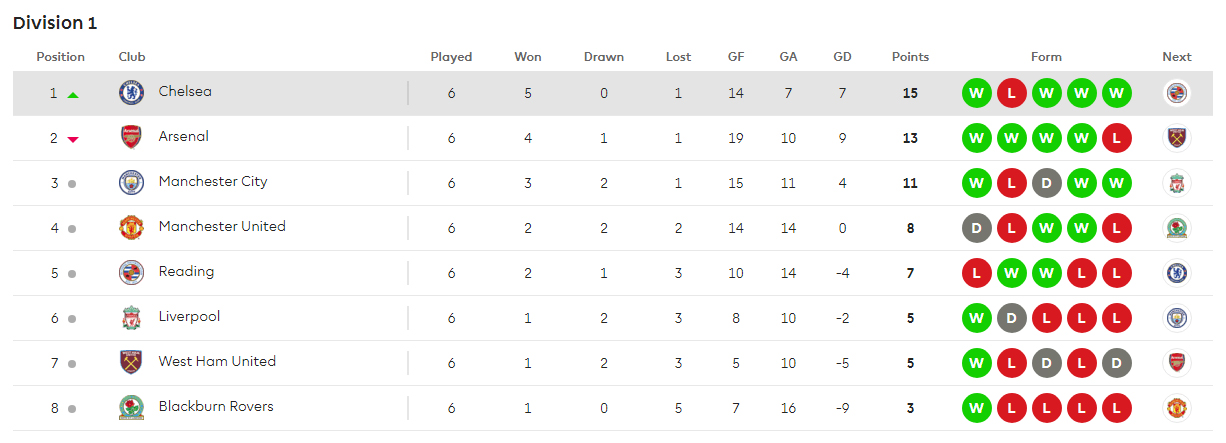Screen dimensions: 1226x443
Task: Open the West Ham United club link
Action: (x=217, y=362)
